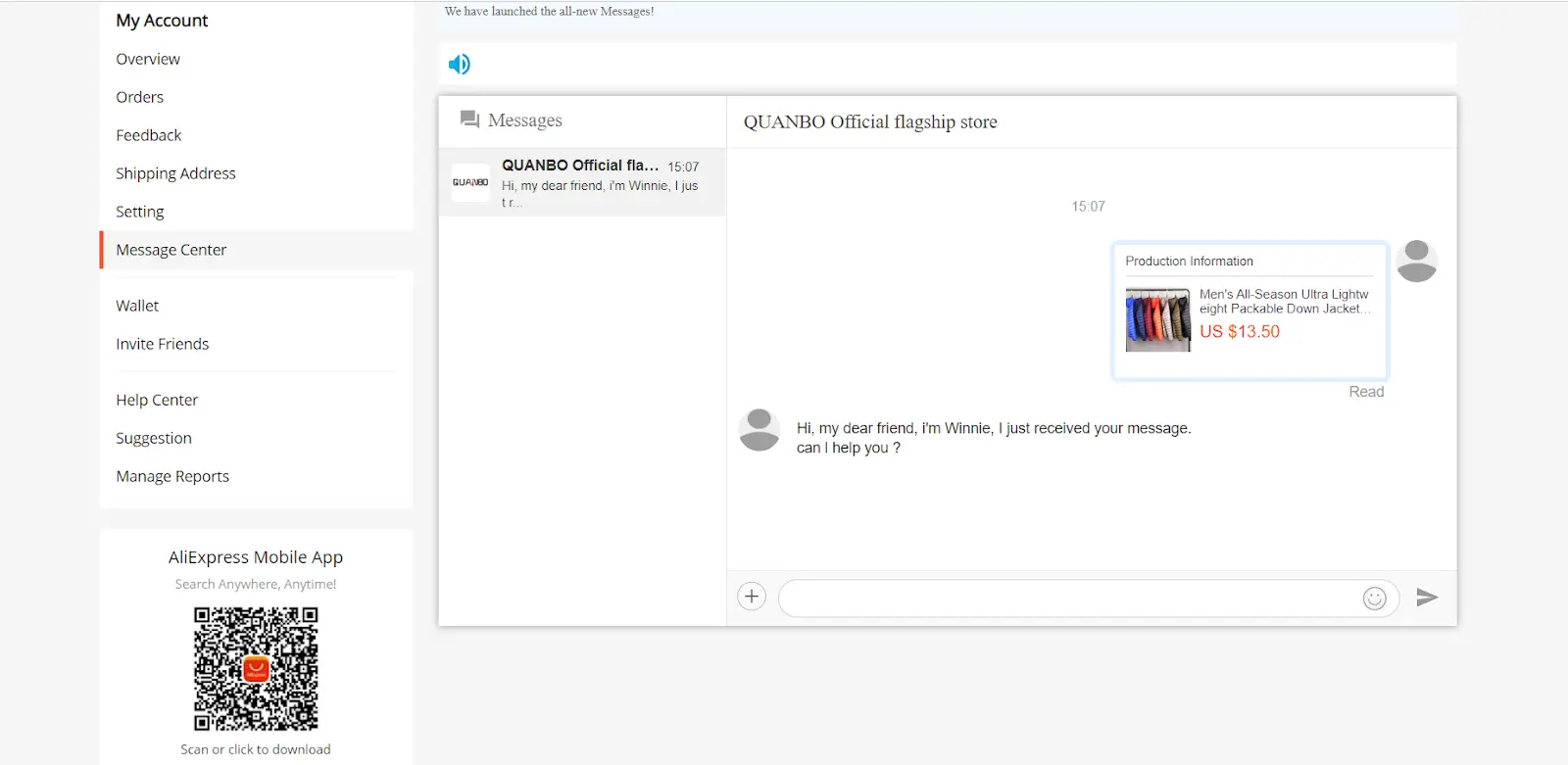The width and height of the screenshot is (1568, 765).
Task: Click the 15:07 timestamp in conversation list
Action: [x=683, y=167]
